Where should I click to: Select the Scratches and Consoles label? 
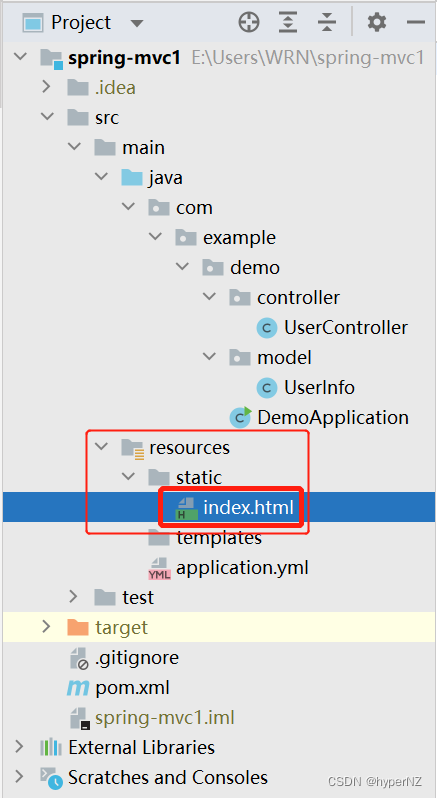(168, 778)
